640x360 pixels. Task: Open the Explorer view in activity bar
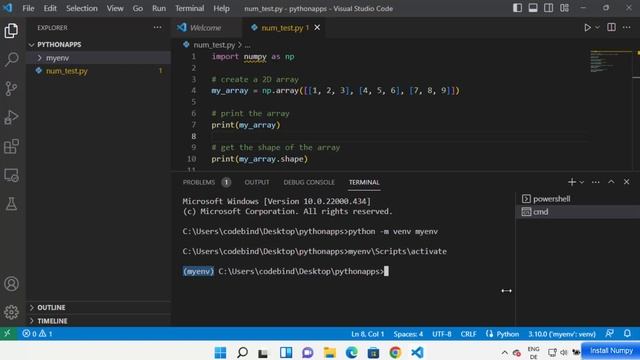[11, 31]
